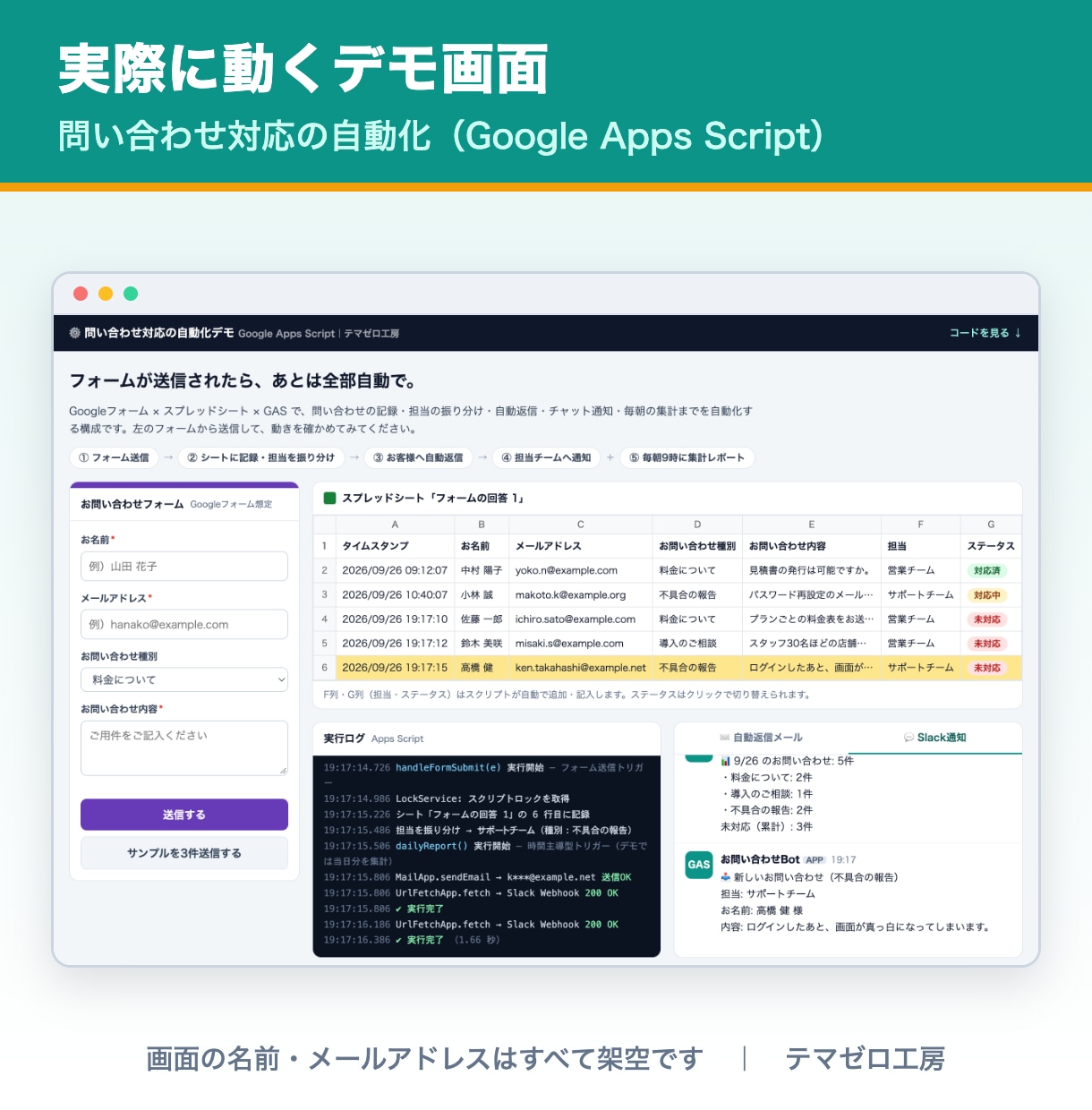
Task: Click cell 導入のご相談
Action: pos(697,644)
